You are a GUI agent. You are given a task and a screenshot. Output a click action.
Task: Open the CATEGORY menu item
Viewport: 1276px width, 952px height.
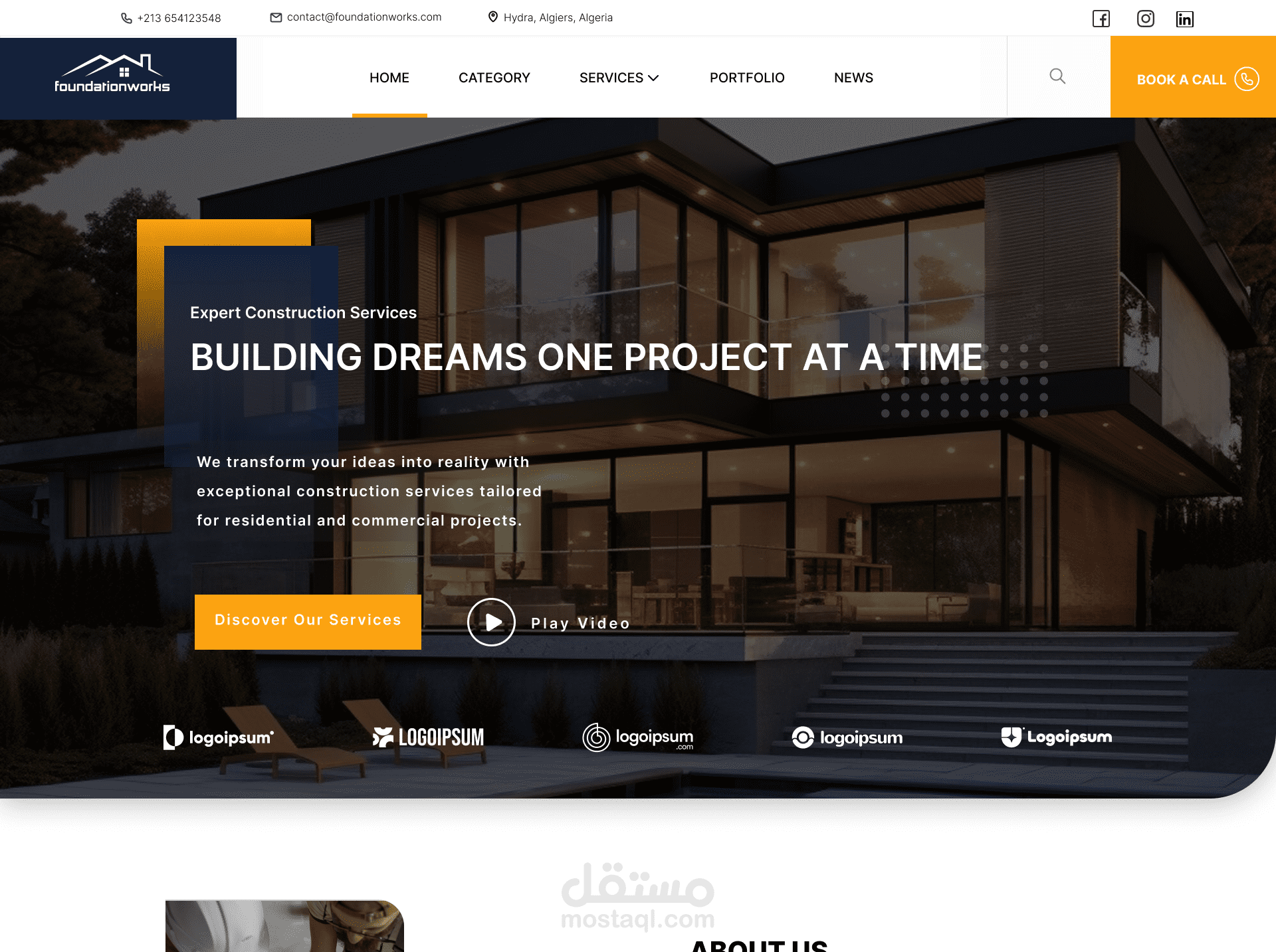point(494,76)
